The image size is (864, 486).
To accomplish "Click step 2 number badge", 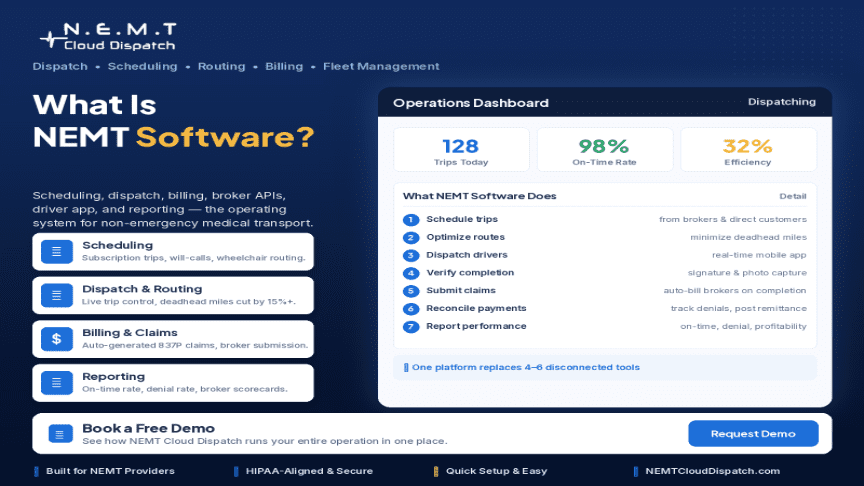I will [411, 237].
